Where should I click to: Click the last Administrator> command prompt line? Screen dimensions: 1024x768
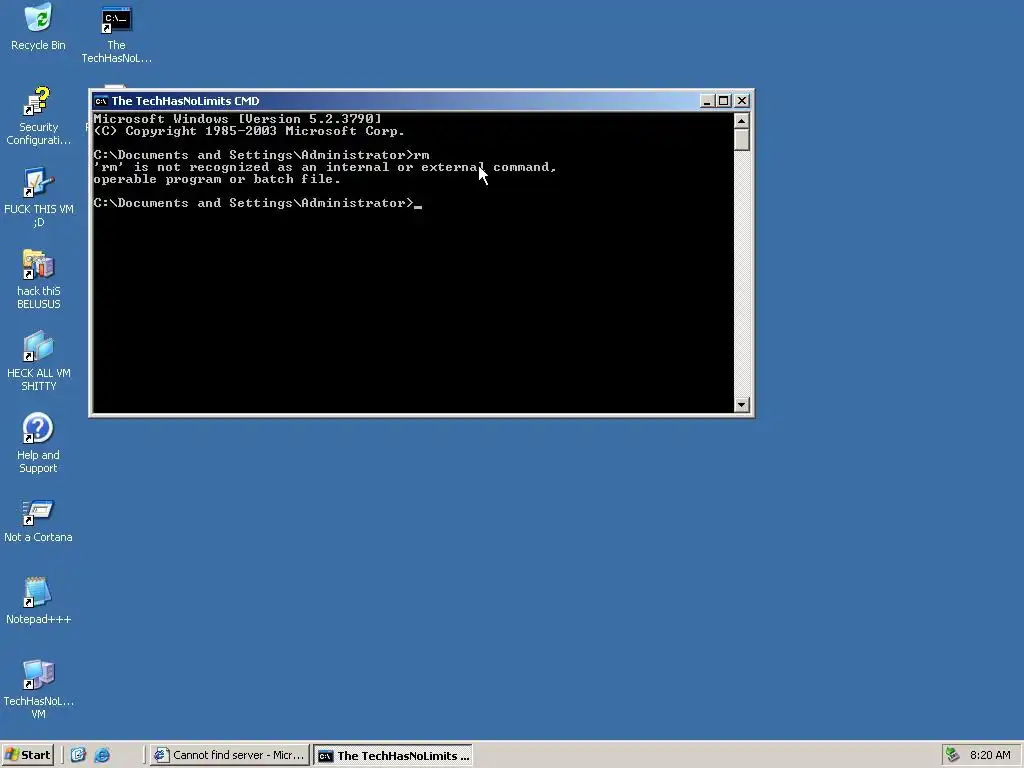[x=257, y=203]
